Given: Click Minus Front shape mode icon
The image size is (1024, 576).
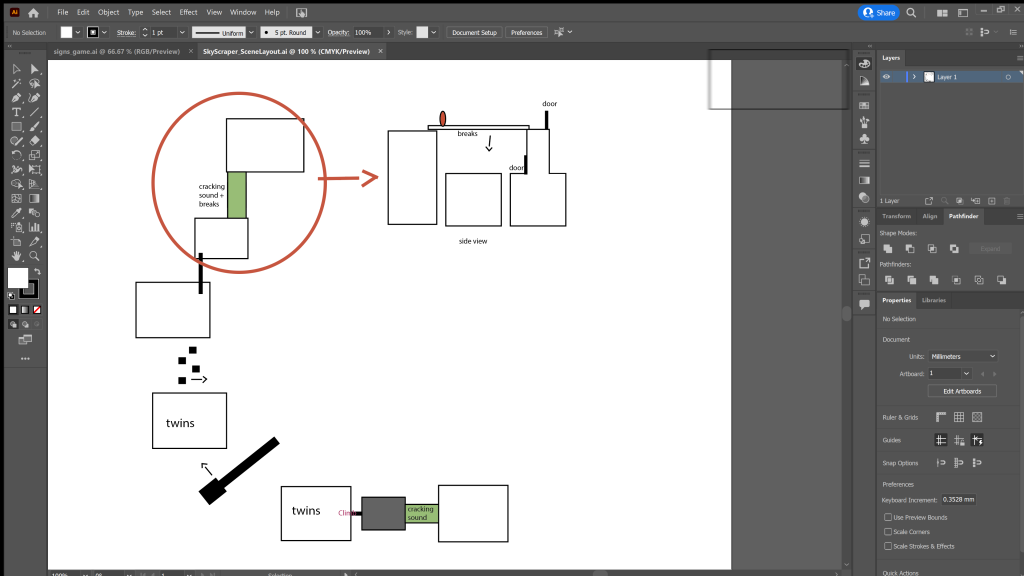Looking at the screenshot, I should [910, 249].
